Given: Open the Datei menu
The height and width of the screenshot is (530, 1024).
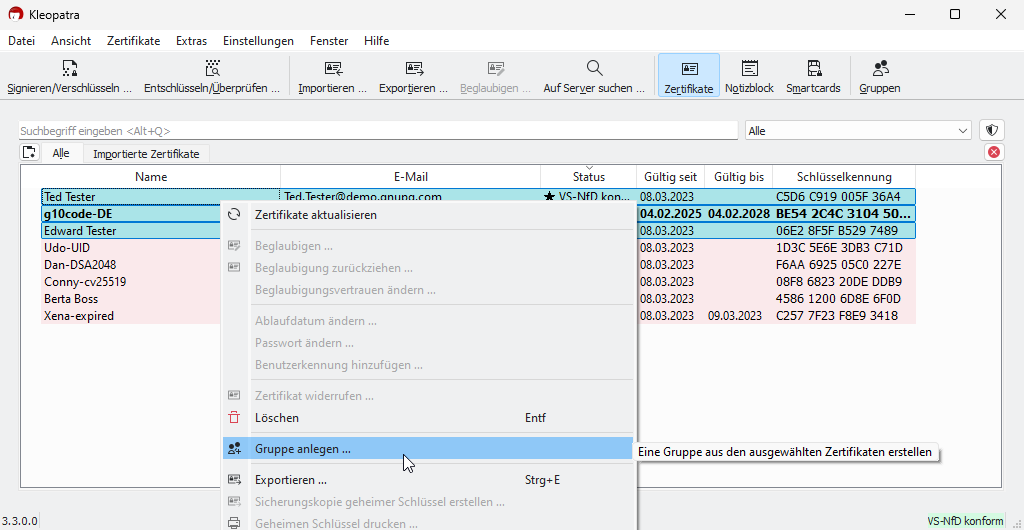Looking at the screenshot, I should (22, 40).
